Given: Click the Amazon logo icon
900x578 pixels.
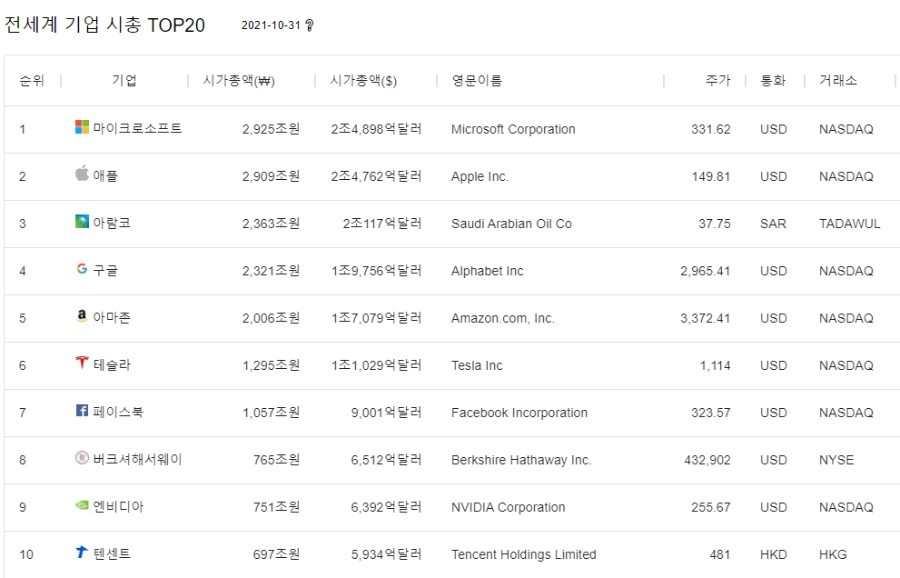Looking at the screenshot, I should 82,315.
